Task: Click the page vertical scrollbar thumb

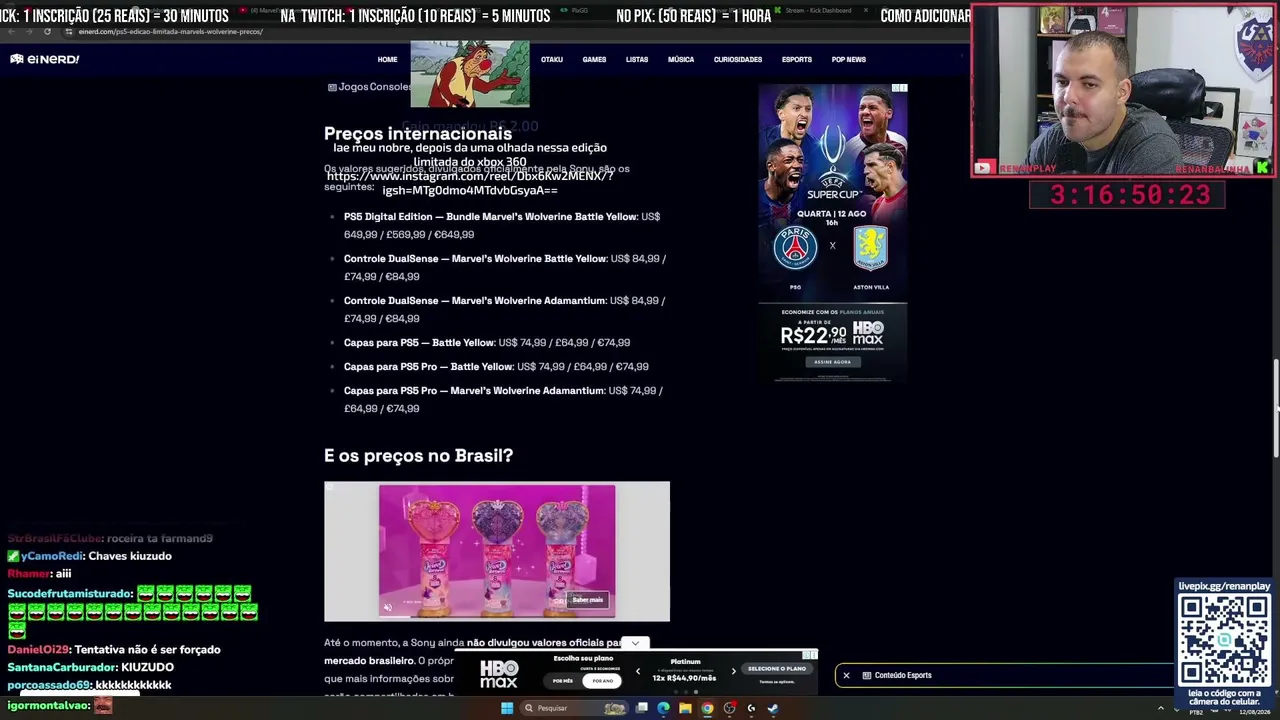Action: [x=1275, y=408]
